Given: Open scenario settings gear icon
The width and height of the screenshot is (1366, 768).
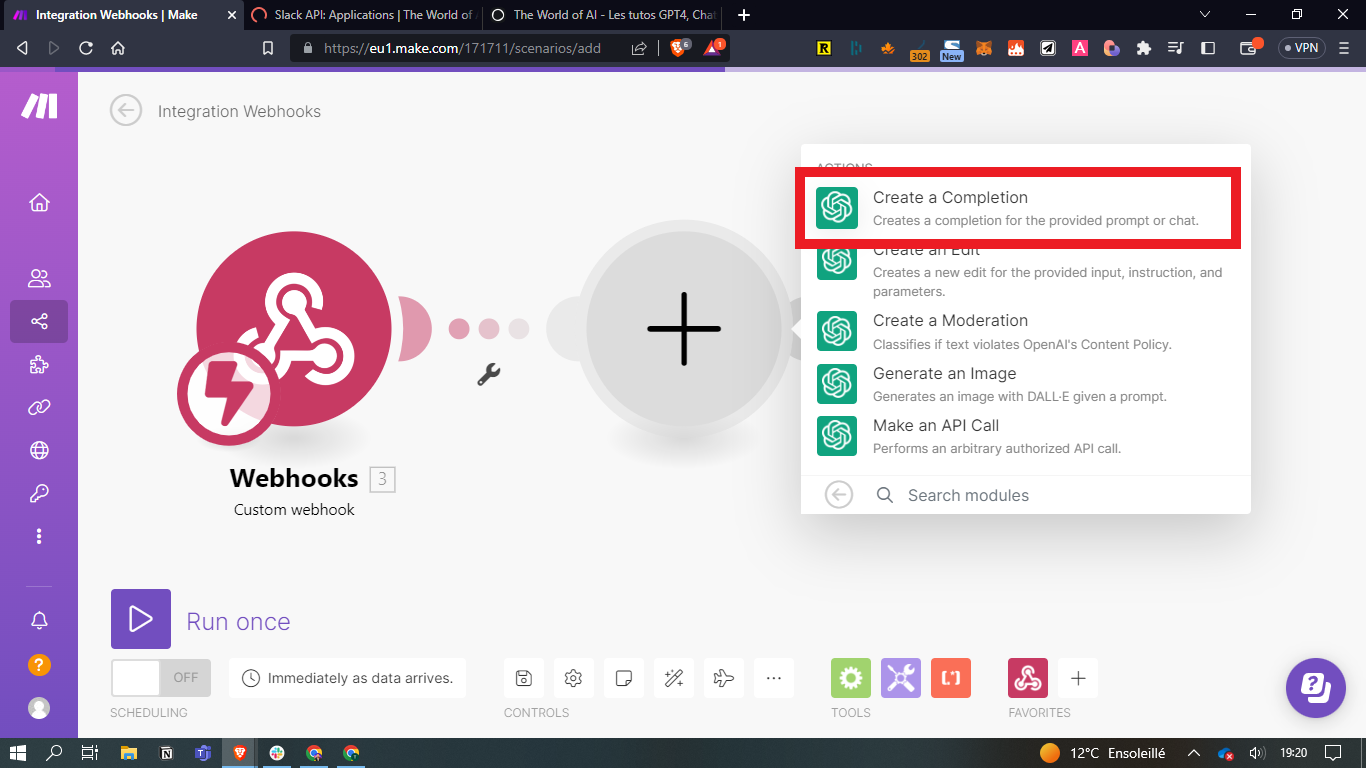Looking at the screenshot, I should 573,678.
